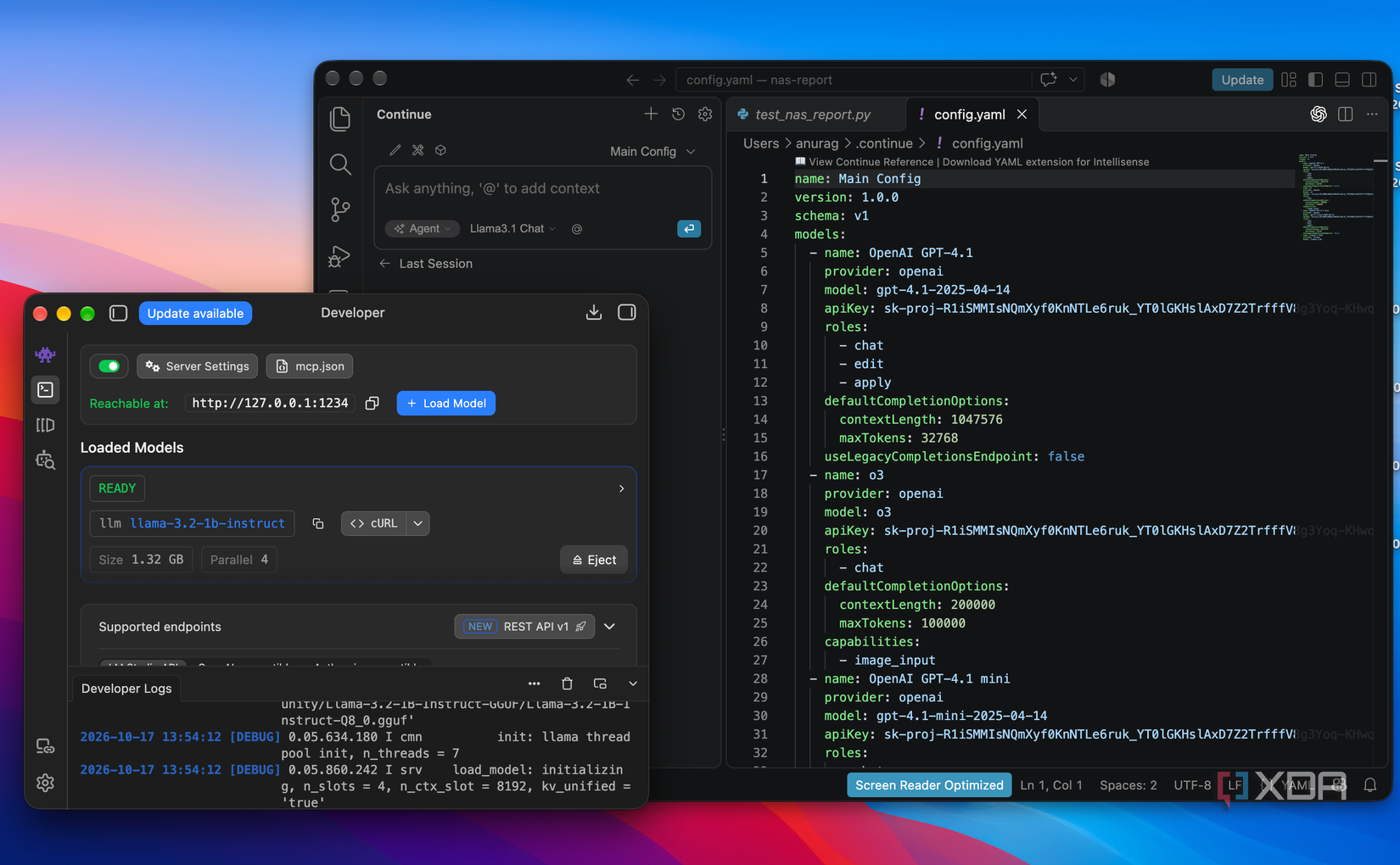This screenshot has width=1400, height=865.
Task: Copy the server address http://127.0.0.1:1234
Action: [372, 404]
